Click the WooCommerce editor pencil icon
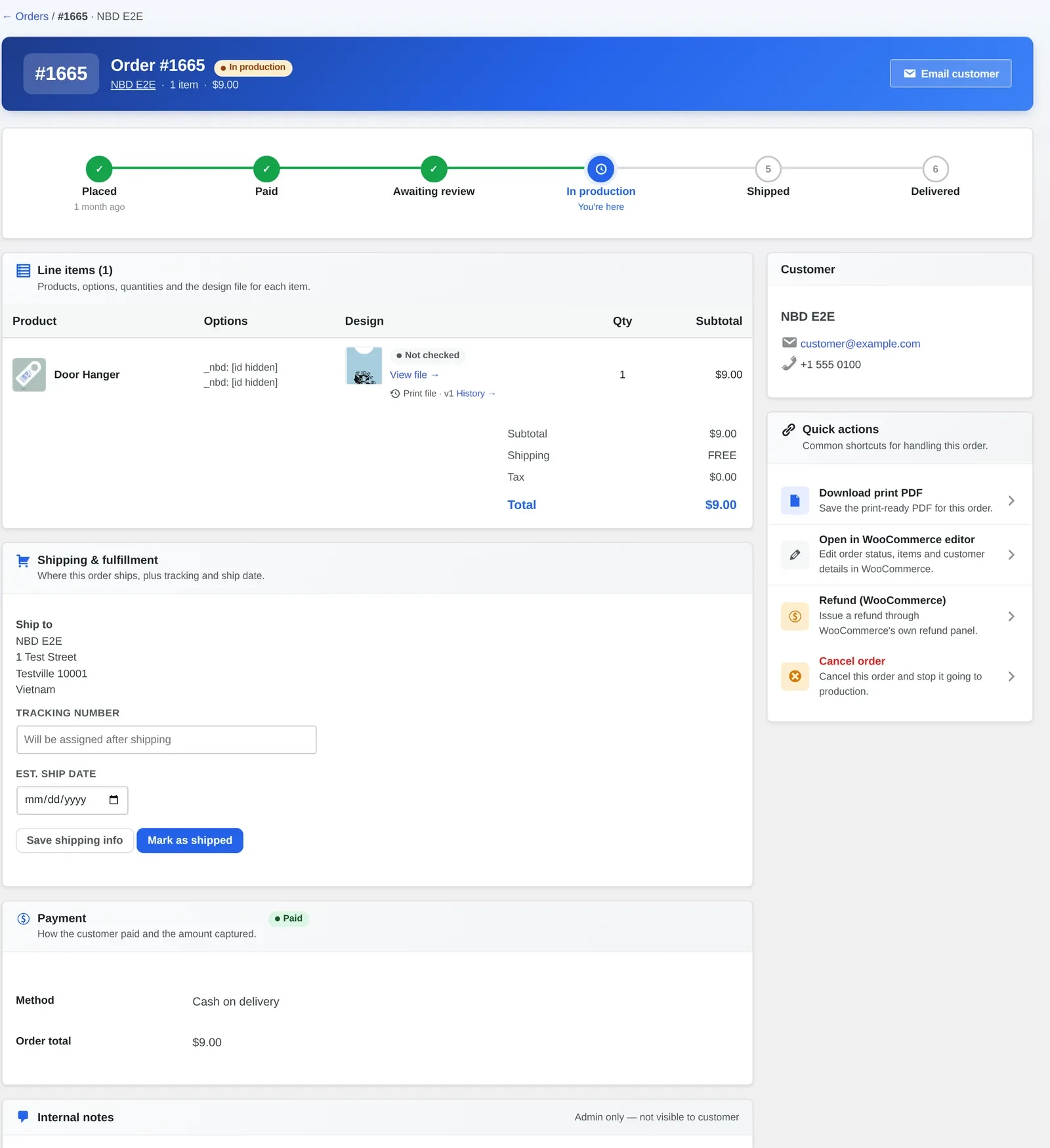Screen dimensions: 1050x1148 (795, 555)
